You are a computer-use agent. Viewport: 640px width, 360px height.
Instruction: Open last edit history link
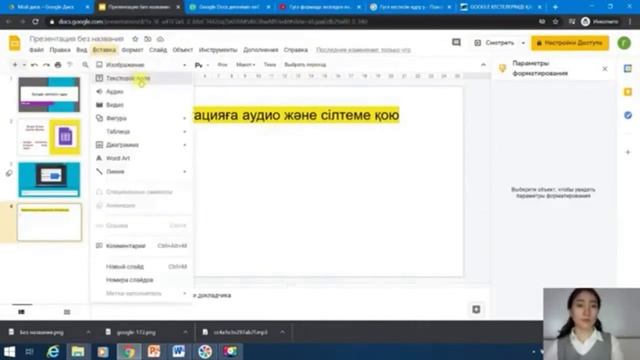(363, 50)
